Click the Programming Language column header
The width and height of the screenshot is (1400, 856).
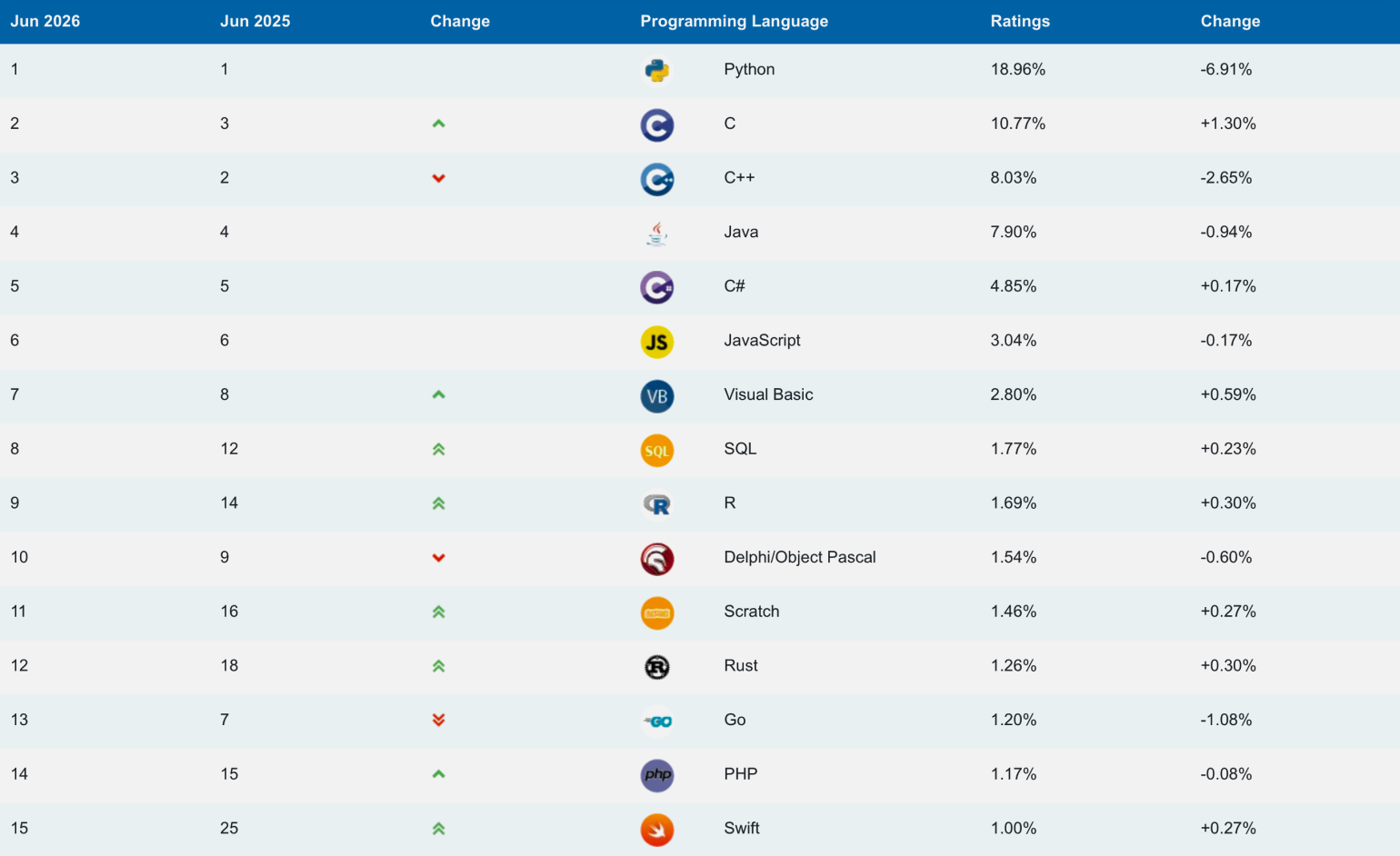(734, 21)
